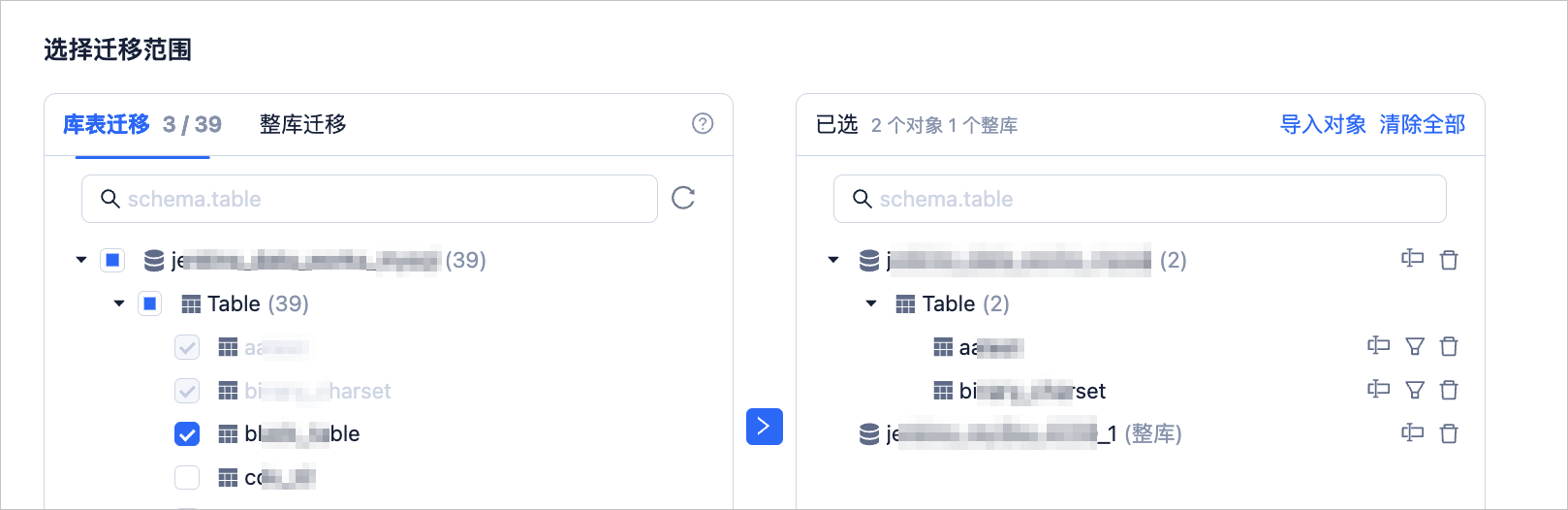Remove the first selected database with trash icon

(x=1449, y=260)
